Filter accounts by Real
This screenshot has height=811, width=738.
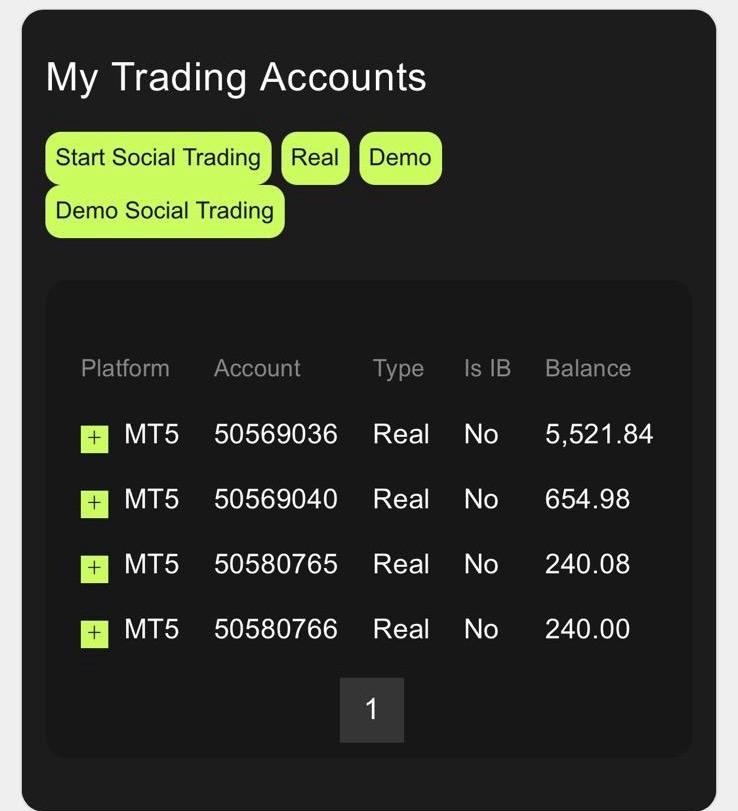click(315, 158)
